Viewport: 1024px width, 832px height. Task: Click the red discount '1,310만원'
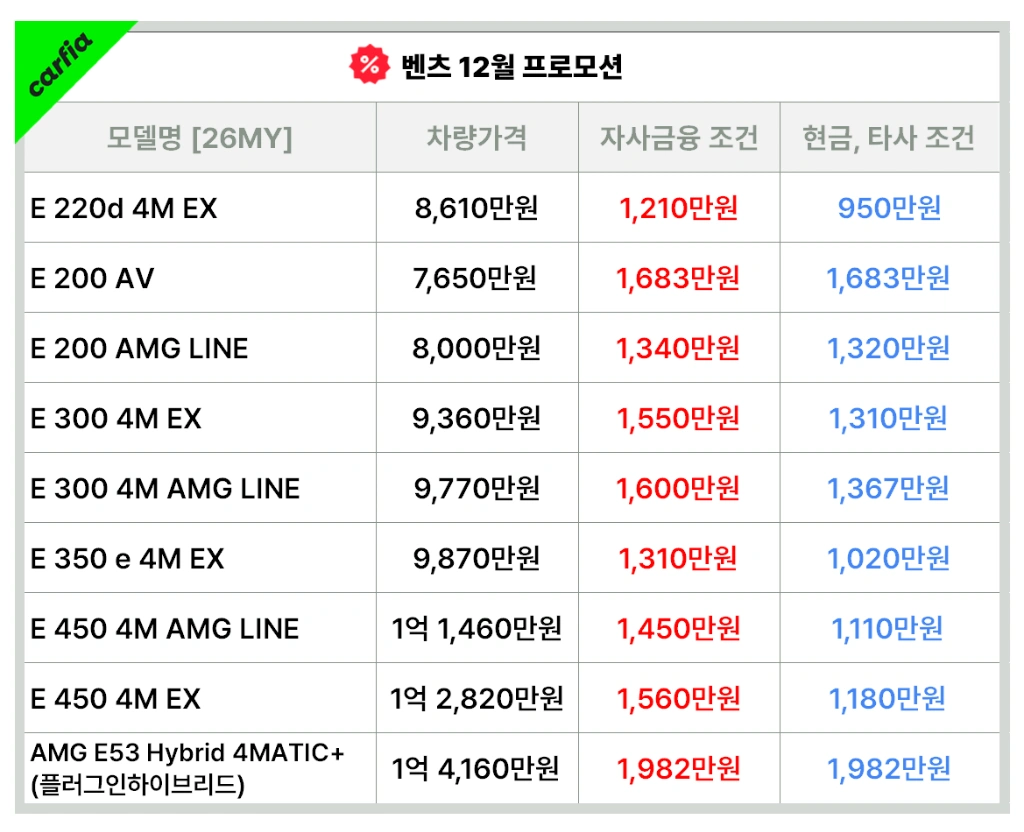pyautogui.click(x=678, y=558)
